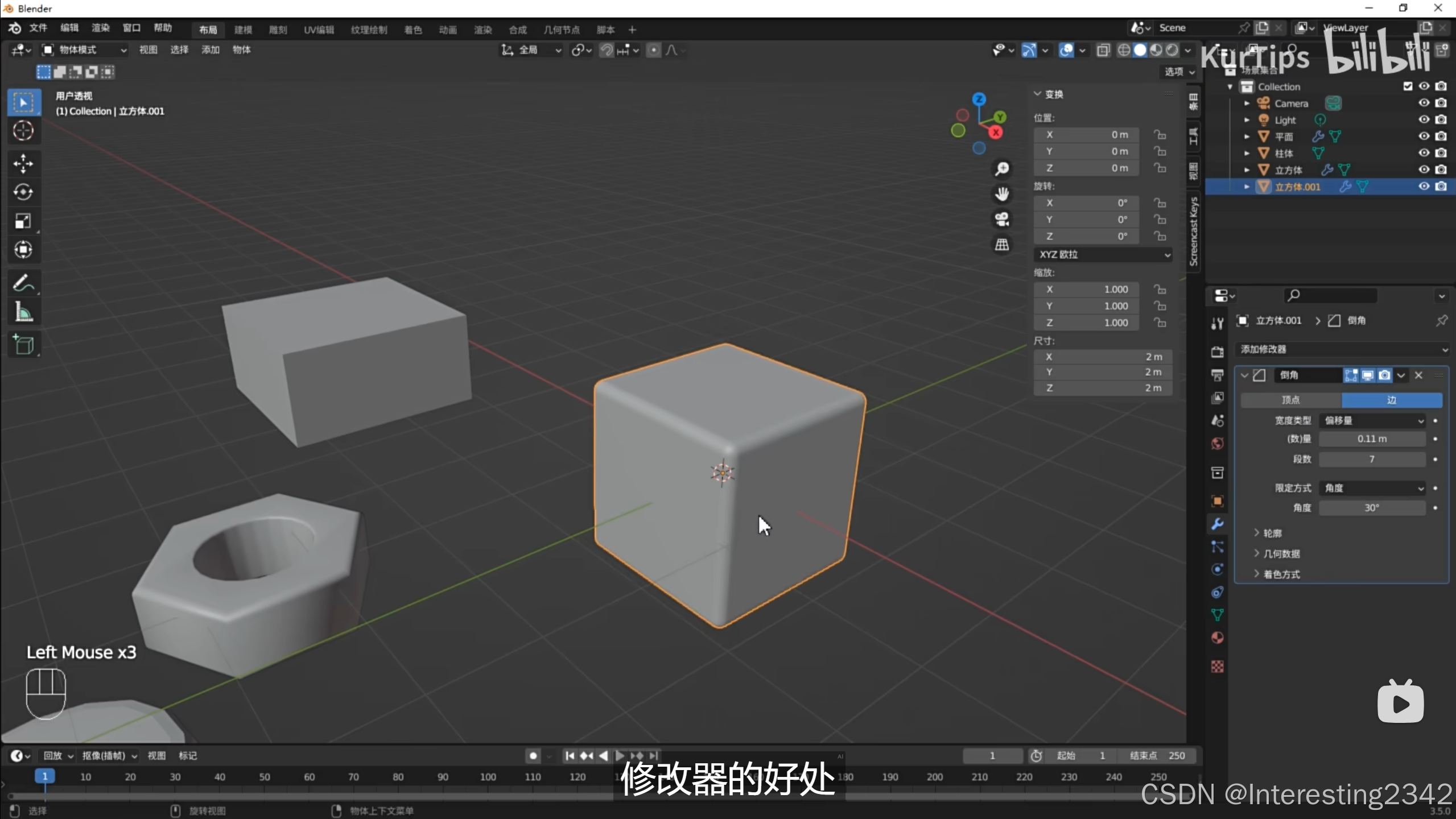The width and height of the screenshot is (1456, 819).
Task: Open the modifier wrench properties tab
Action: (1217, 524)
